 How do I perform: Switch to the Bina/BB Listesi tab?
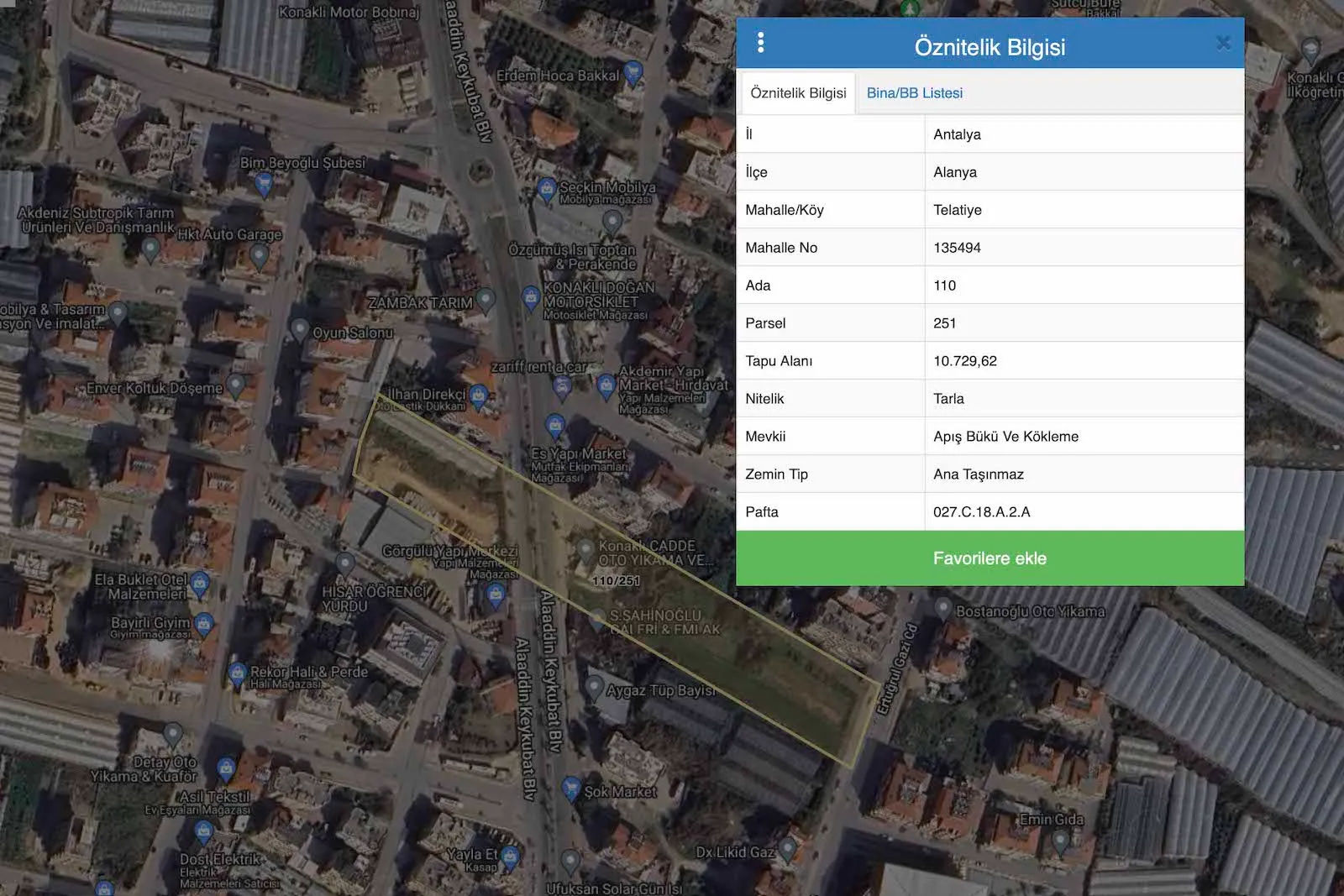pyautogui.click(x=914, y=93)
